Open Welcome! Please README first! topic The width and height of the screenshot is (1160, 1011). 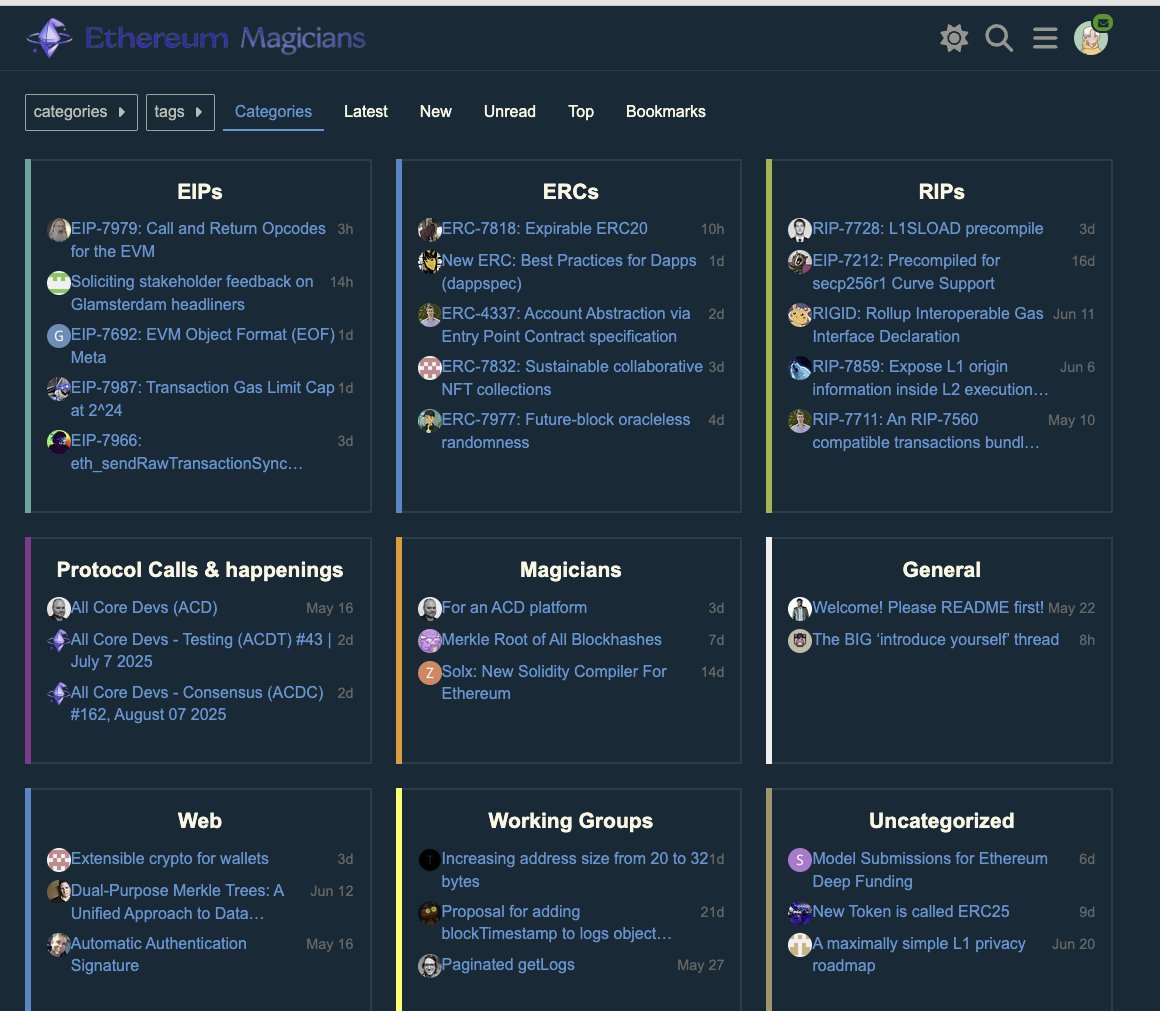(x=928, y=607)
